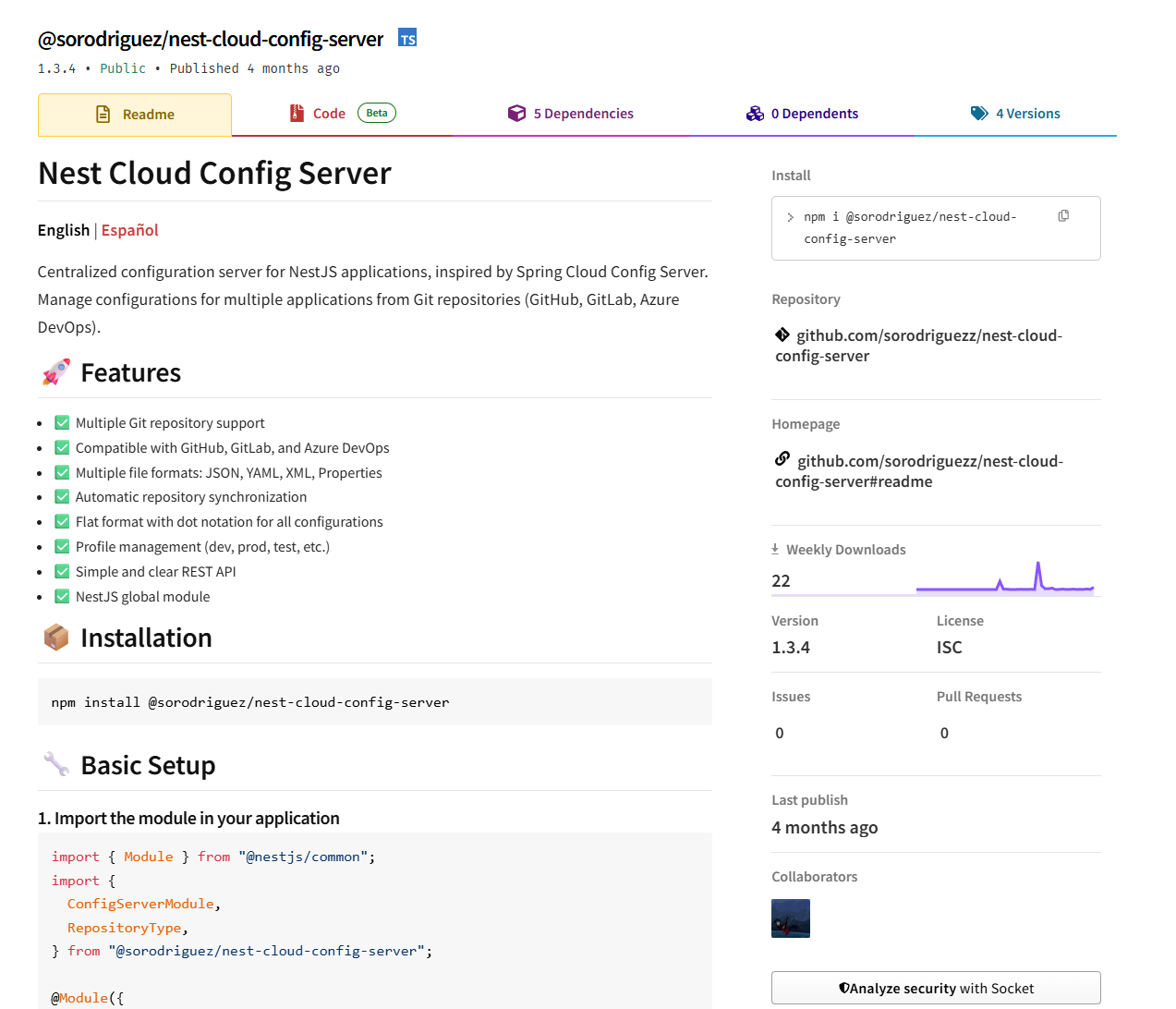Click the terminal prompt chevron in Install box
This screenshot has height=1009, width=1176.
point(790,217)
